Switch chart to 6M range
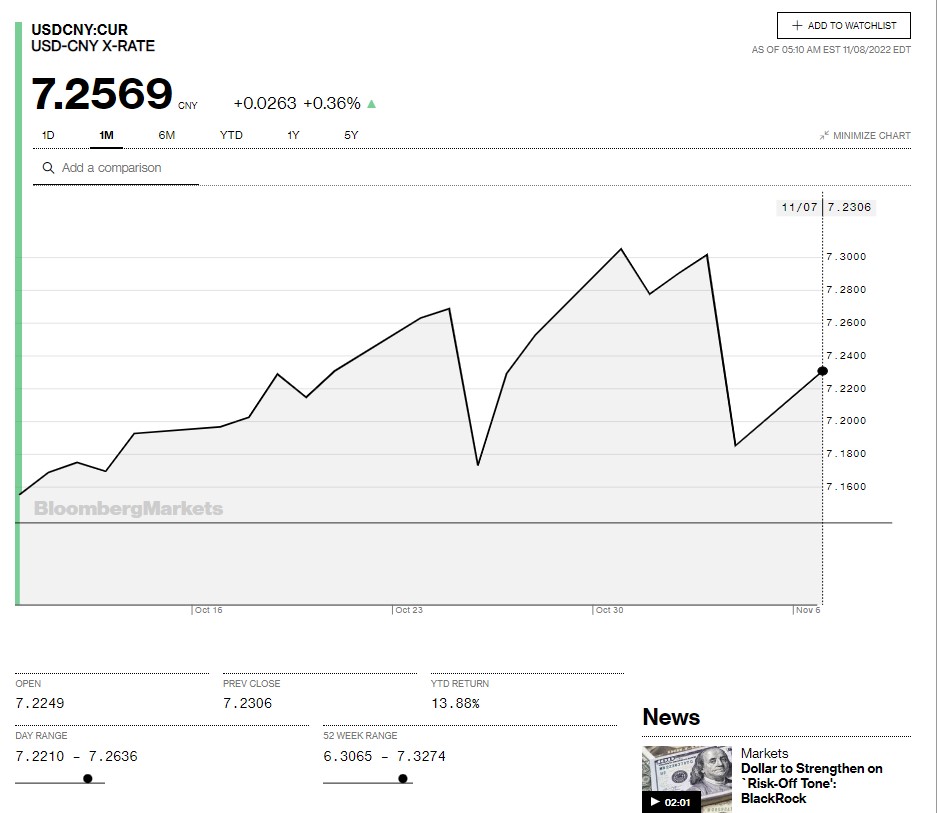 [x=166, y=135]
